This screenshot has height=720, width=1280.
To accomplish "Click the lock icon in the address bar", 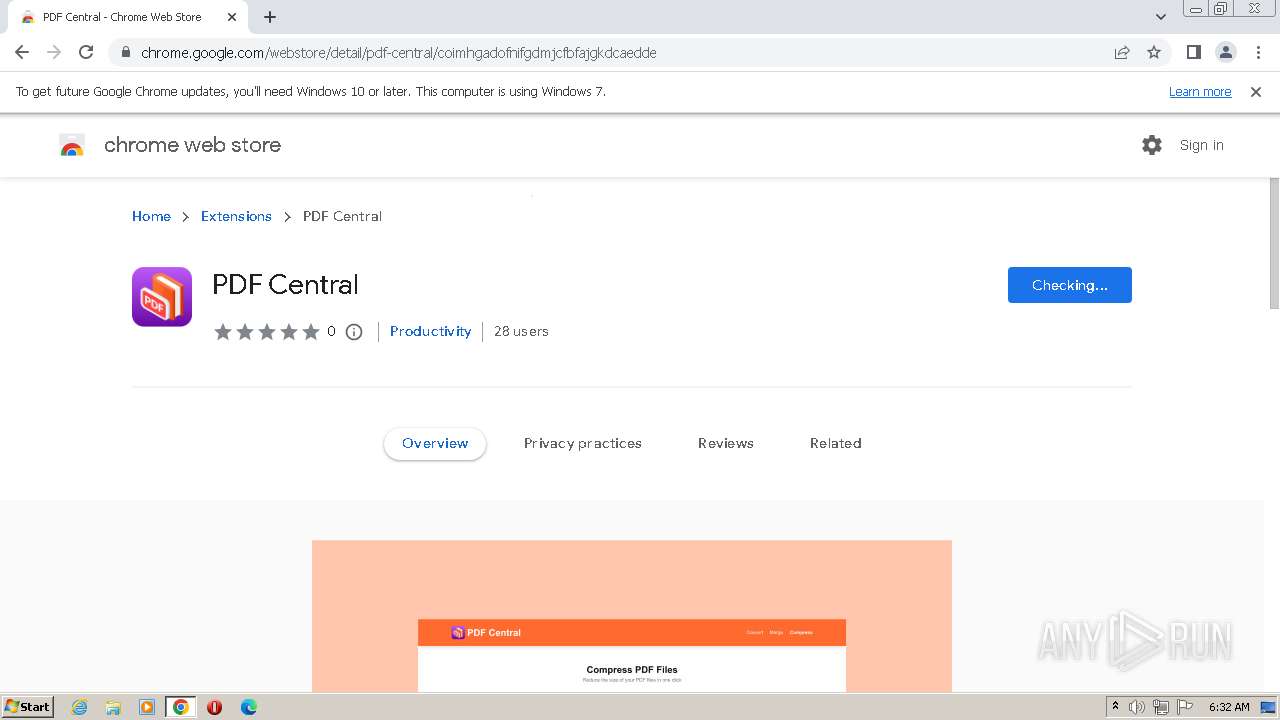I will point(126,52).
